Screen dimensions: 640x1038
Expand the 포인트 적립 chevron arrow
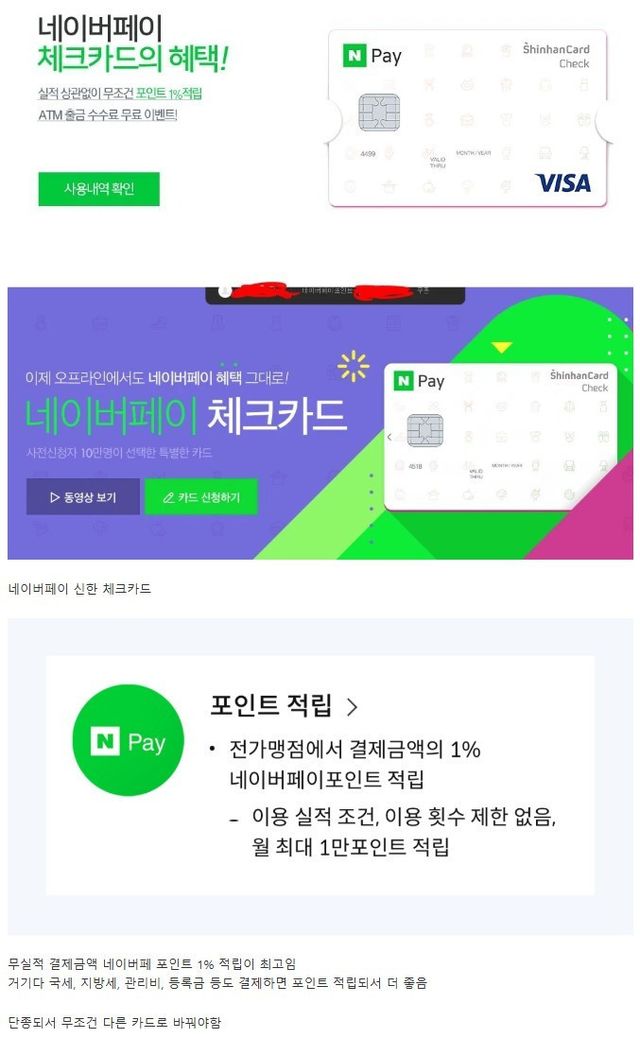point(352,706)
